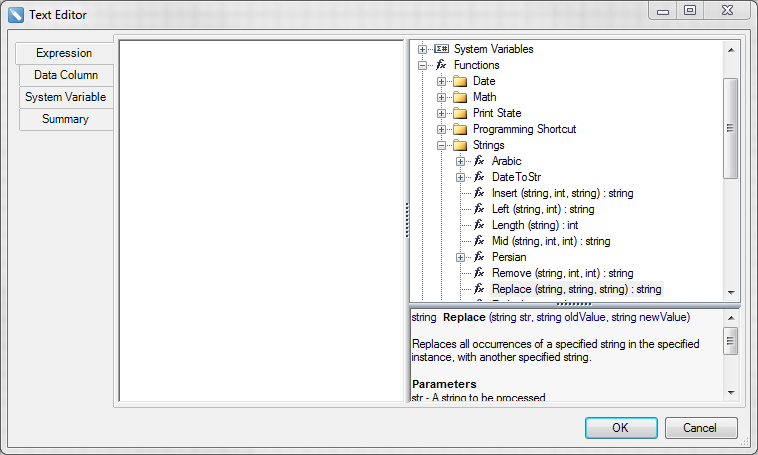Collapse the Strings folder
Image resolution: width=758 pixels, height=455 pixels.
click(x=441, y=145)
